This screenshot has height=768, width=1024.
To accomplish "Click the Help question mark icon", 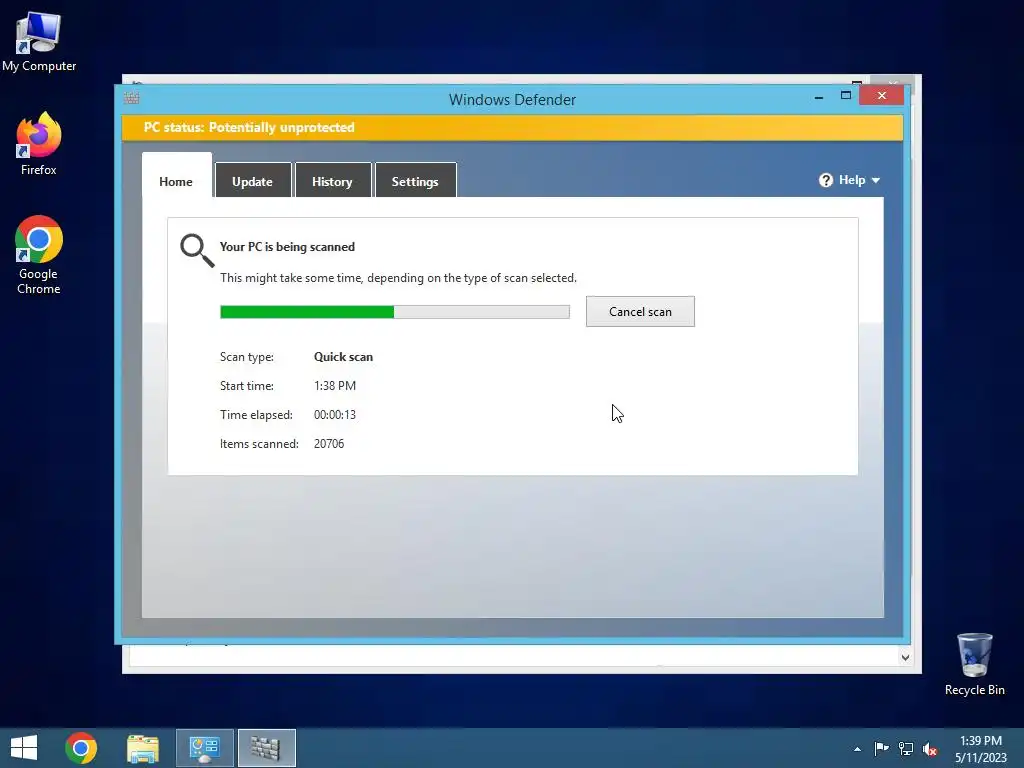I will point(825,180).
